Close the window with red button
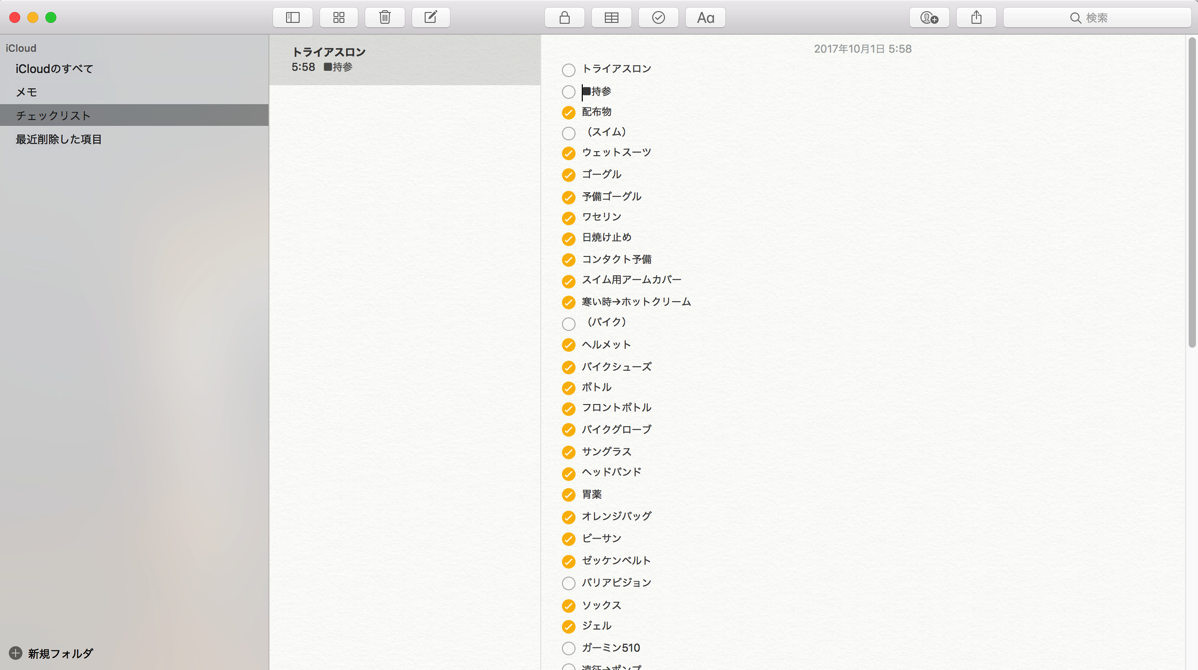The height and width of the screenshot is (670, 1198). [x=15, y=18]
